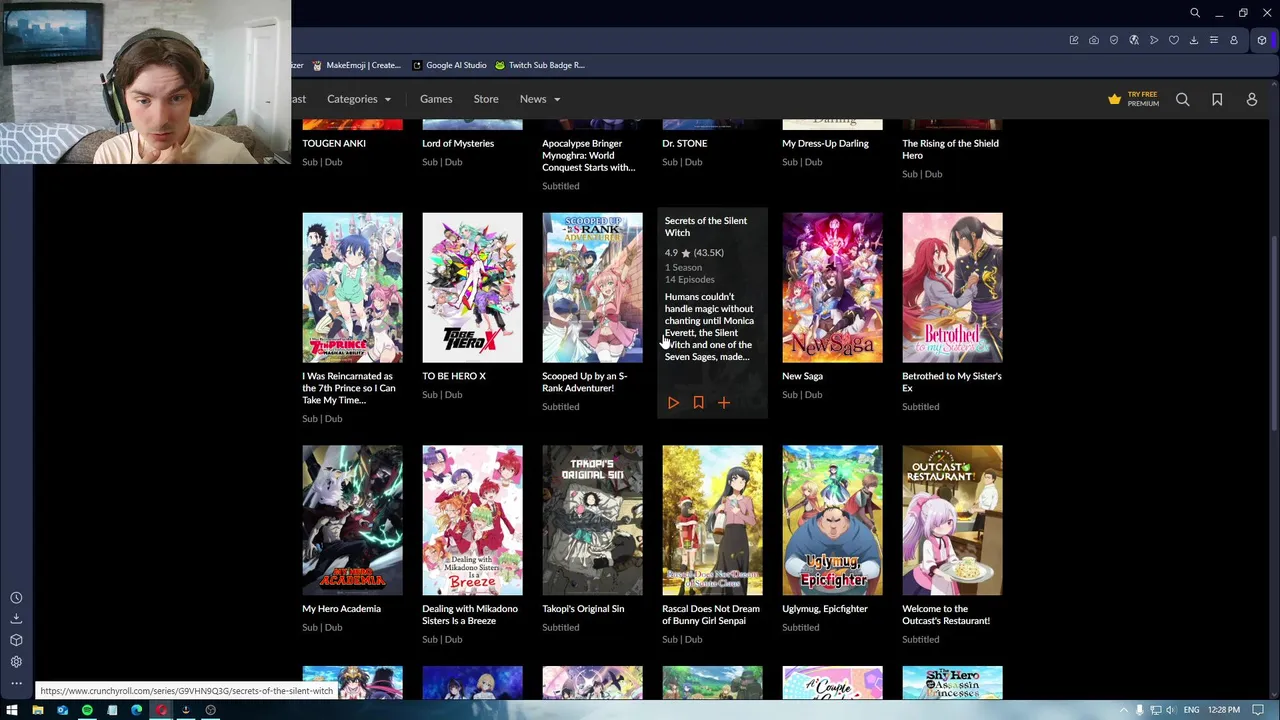Click the browser tab search magnifier
1280x720 pixels.
(1195, 13)
